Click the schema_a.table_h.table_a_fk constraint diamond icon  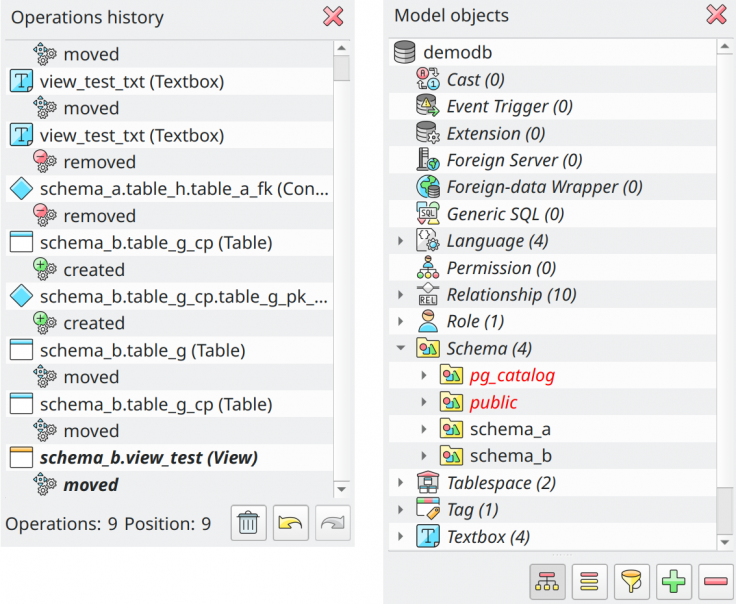[21, 189]
